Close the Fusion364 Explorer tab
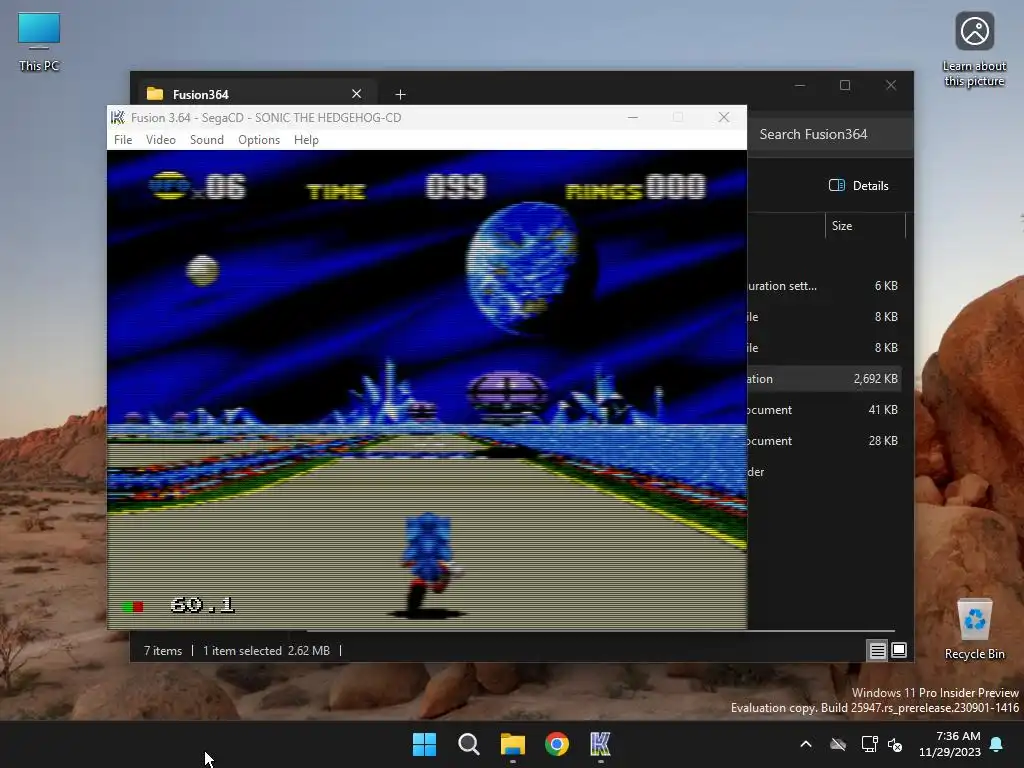The width and height of the screenshot is (1024, 768). 357,94
